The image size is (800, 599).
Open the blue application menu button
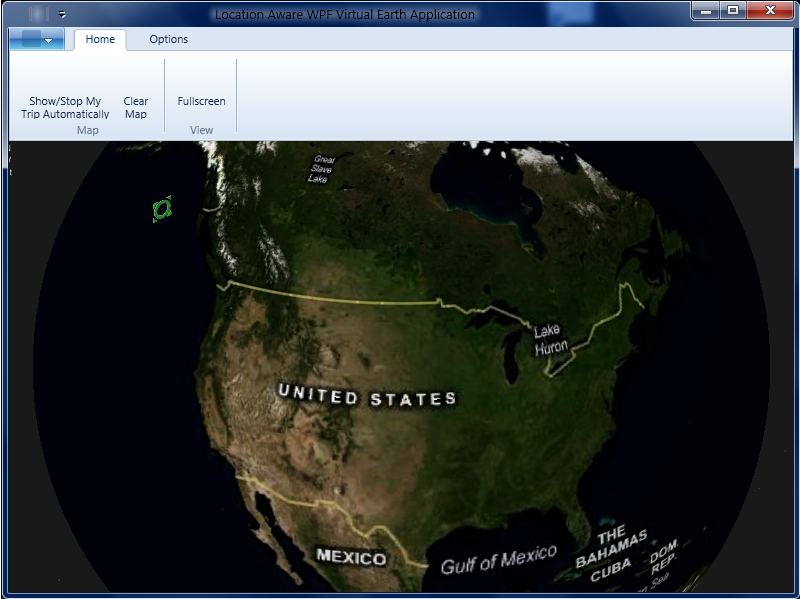(x=37, y=39)
